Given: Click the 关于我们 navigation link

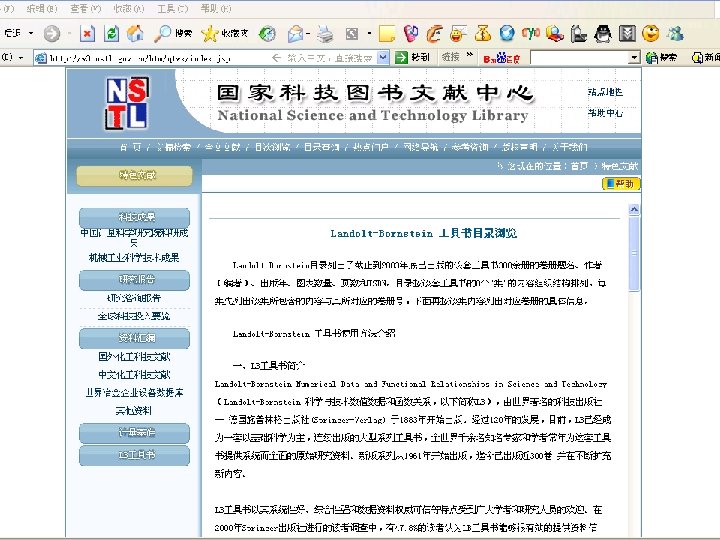Looking at the screenshot, I should click(569, 147).
